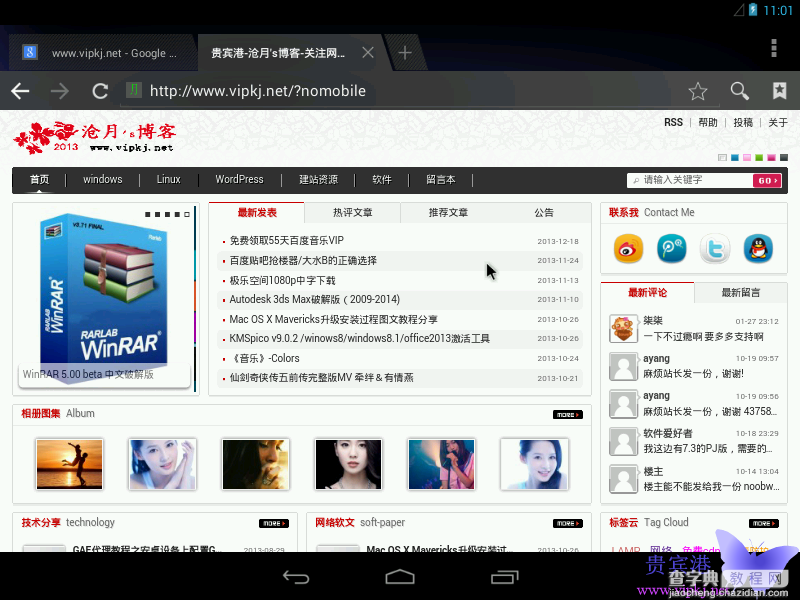Click more button in 相册图集 Album
Screen dimensions: 800x600
567,415
